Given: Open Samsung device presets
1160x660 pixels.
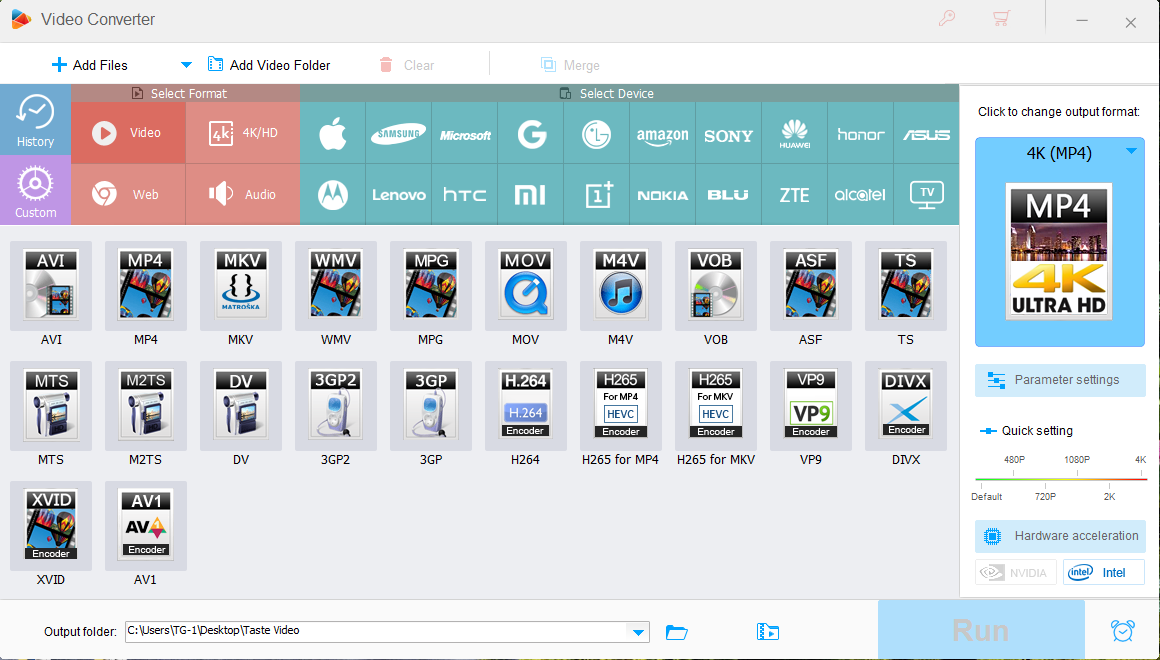Looking at the screenshot, I should (x=399, y=133).
